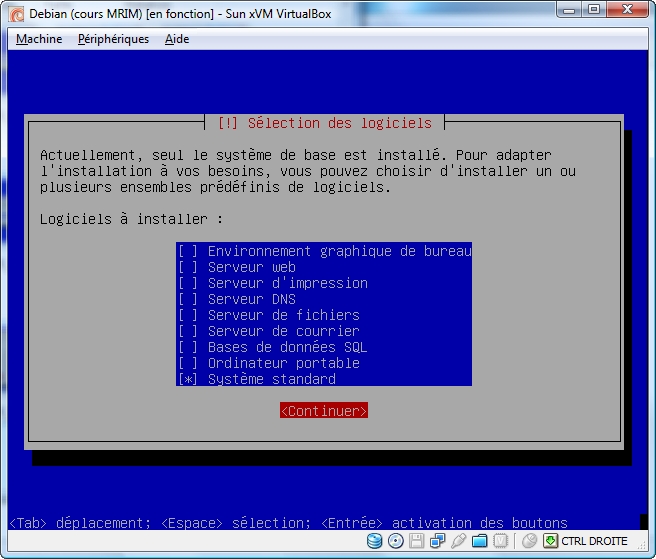Uncheck the Système standard checkbox
The width and height of the screenshot is (656, 559).
[x=187, y=379]
